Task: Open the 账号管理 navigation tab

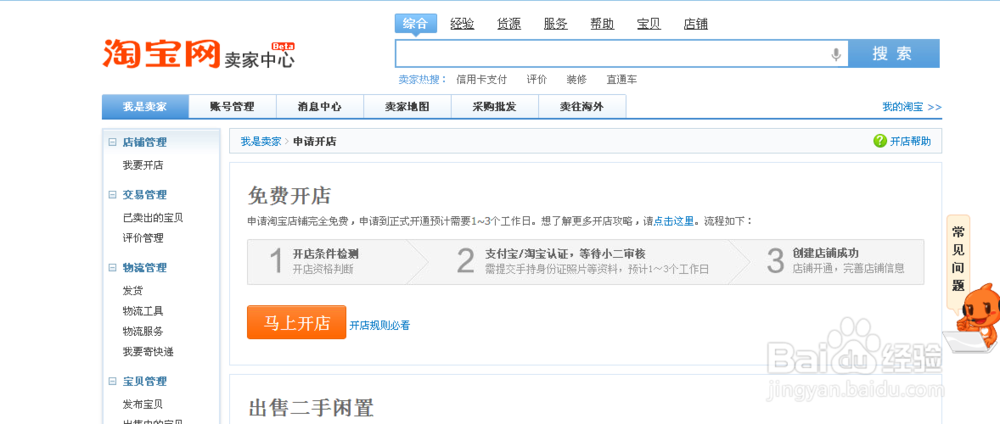Action: coord(233,106)
